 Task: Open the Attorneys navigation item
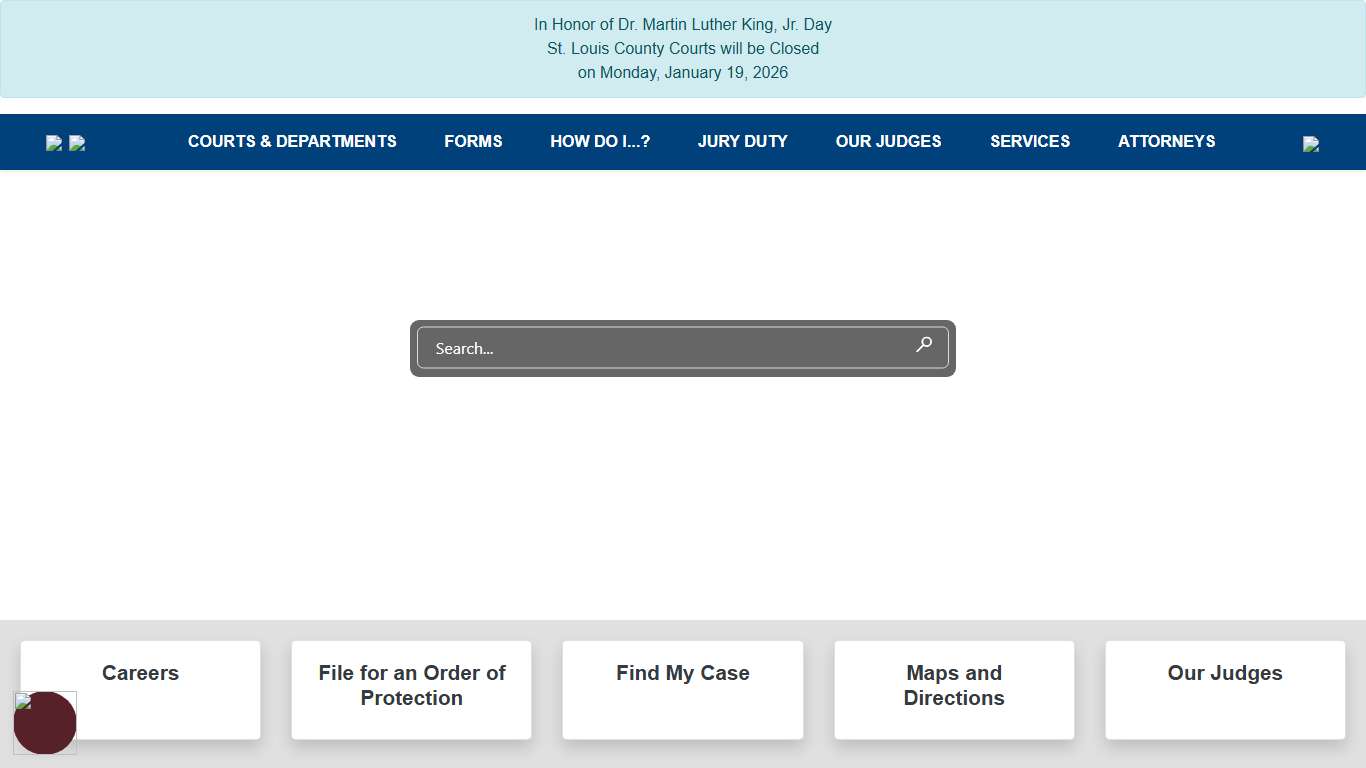pyautogui.click(x=1166, y=142)
